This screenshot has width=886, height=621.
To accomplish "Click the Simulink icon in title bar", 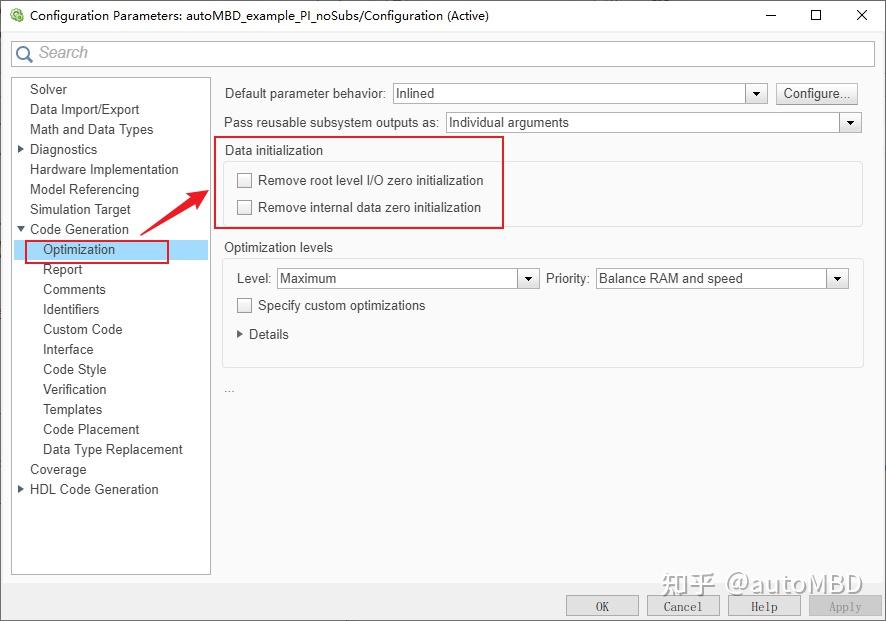I will point(17,15).
